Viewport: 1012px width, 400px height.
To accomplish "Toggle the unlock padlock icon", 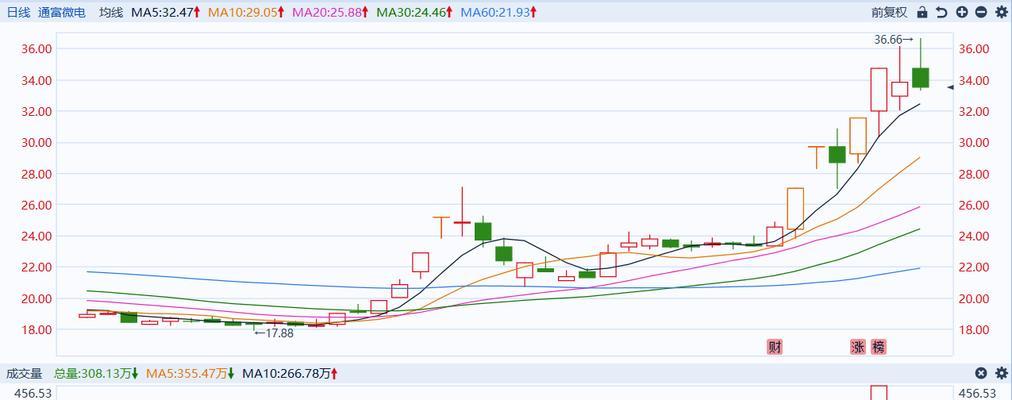I will coord(922,12).
